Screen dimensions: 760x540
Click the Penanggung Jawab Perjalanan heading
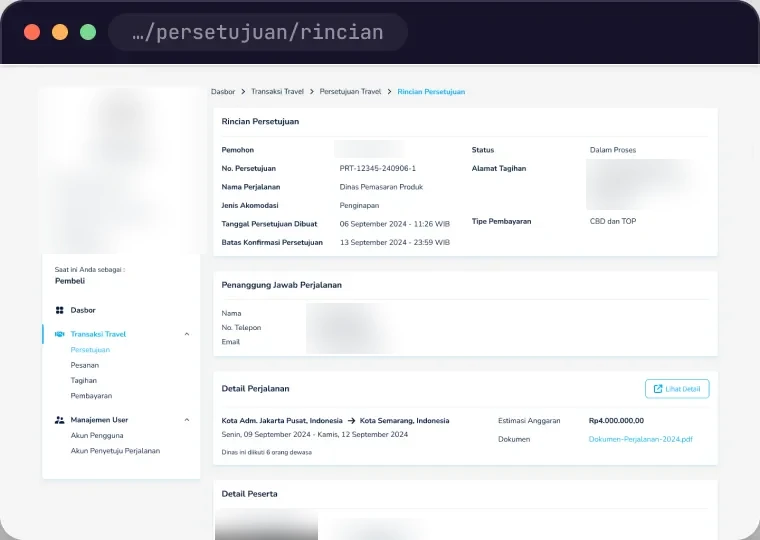tap(282, 285)
